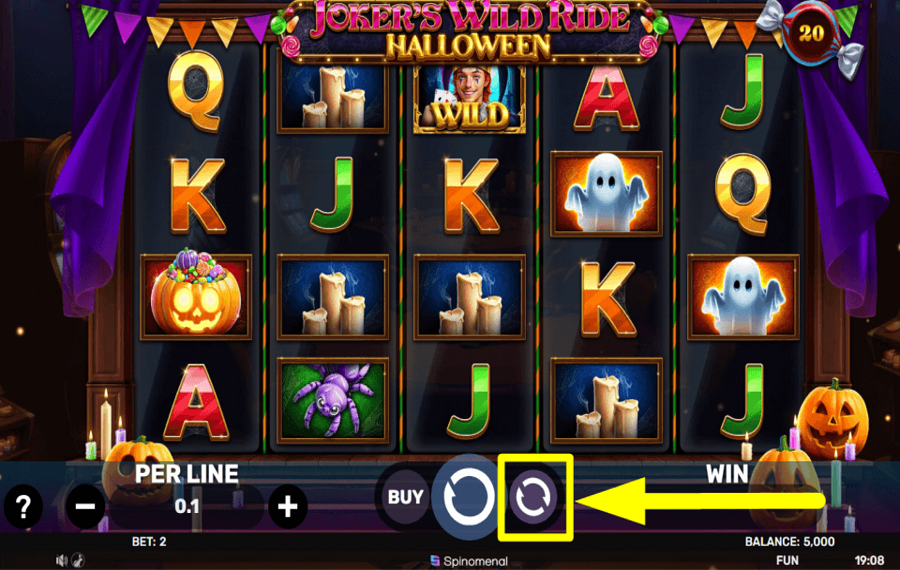Viewport: 900px width, 570px height.
Task: Toggle the quick spin icon beside the speaker
Action: [x=79, y=560]
